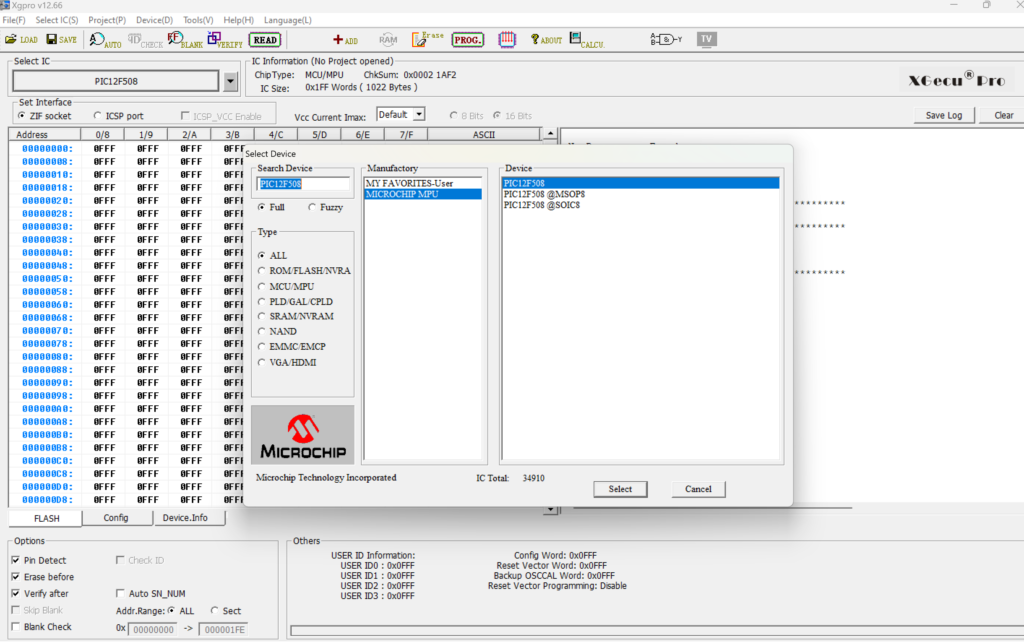Expand the Select IC dropdown arrow
Viewport: 1024px width, 642px height.
[231, 82]
